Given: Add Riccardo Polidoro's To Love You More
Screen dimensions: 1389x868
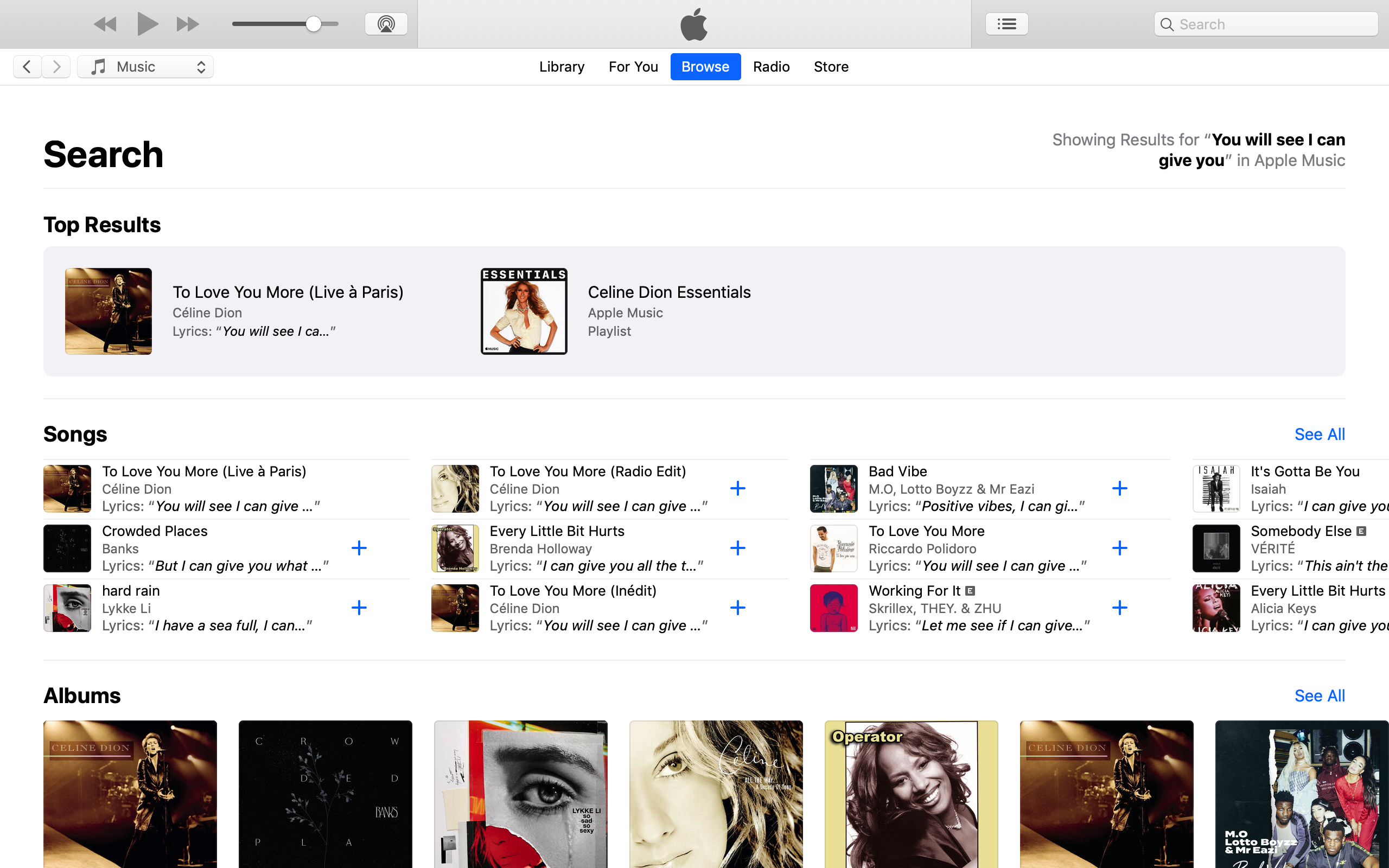Looking at the screenshot, I should [x=1120, y=548].
